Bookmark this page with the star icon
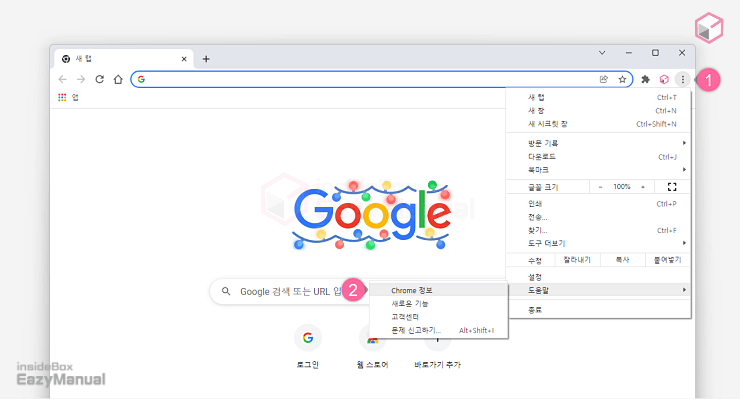This screenshot has width=740, height=399. click(x=622, y=79)
